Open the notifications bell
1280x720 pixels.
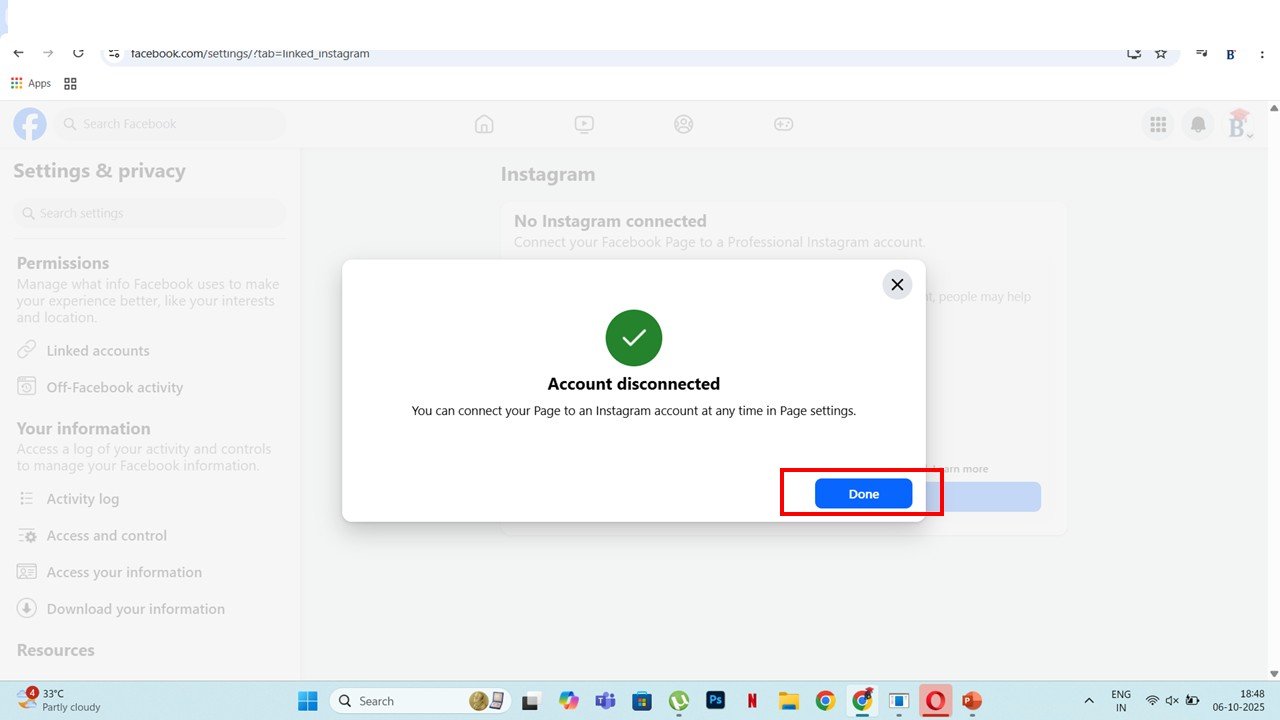1197,124
